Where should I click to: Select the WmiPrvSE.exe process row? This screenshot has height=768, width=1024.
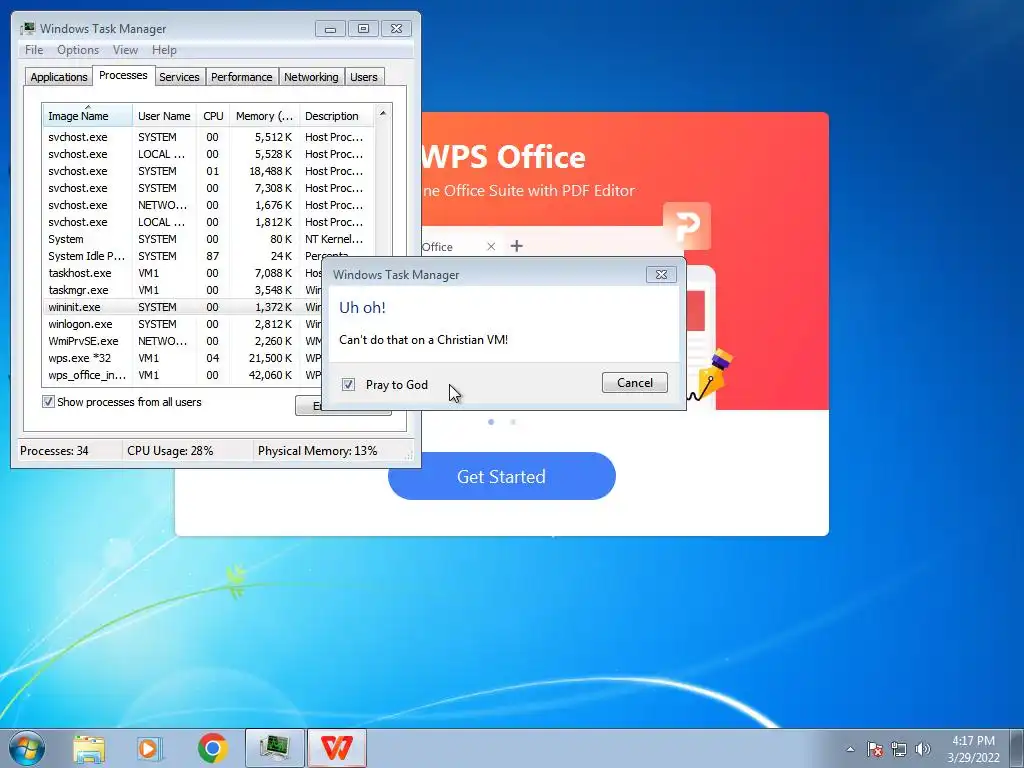pyautogui.click(x=183, y=341)
